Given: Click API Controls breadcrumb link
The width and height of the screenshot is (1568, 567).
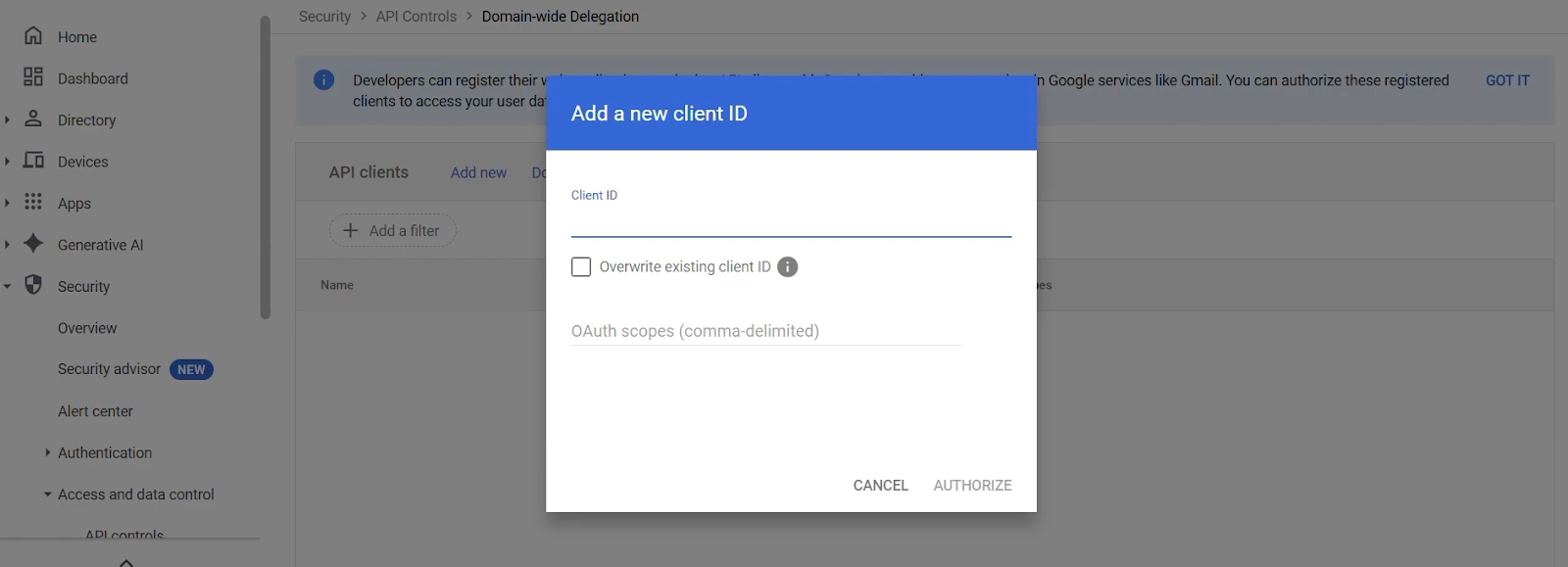Looking at the screenshot, I should tap(416, 17).
